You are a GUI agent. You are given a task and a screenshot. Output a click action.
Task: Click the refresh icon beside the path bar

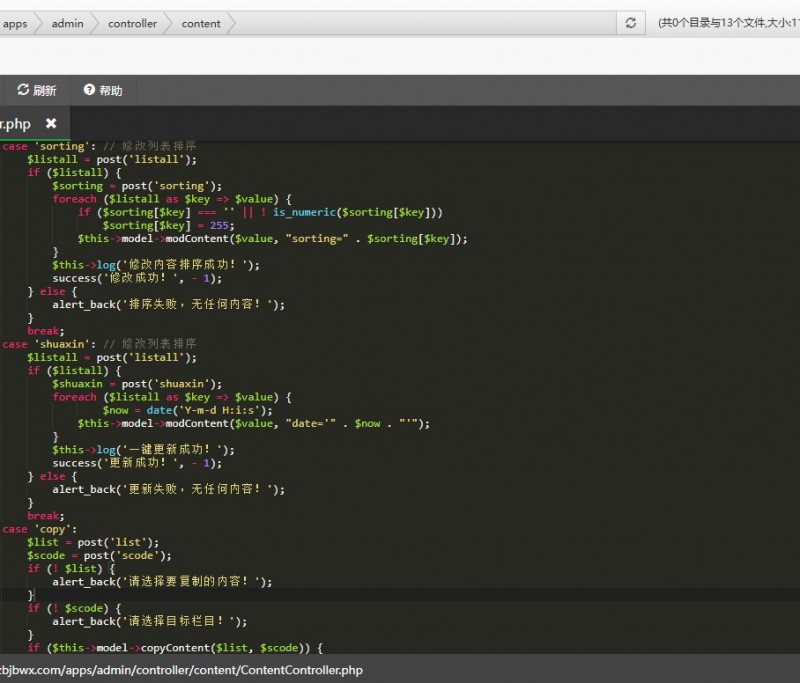click(630, 23)
